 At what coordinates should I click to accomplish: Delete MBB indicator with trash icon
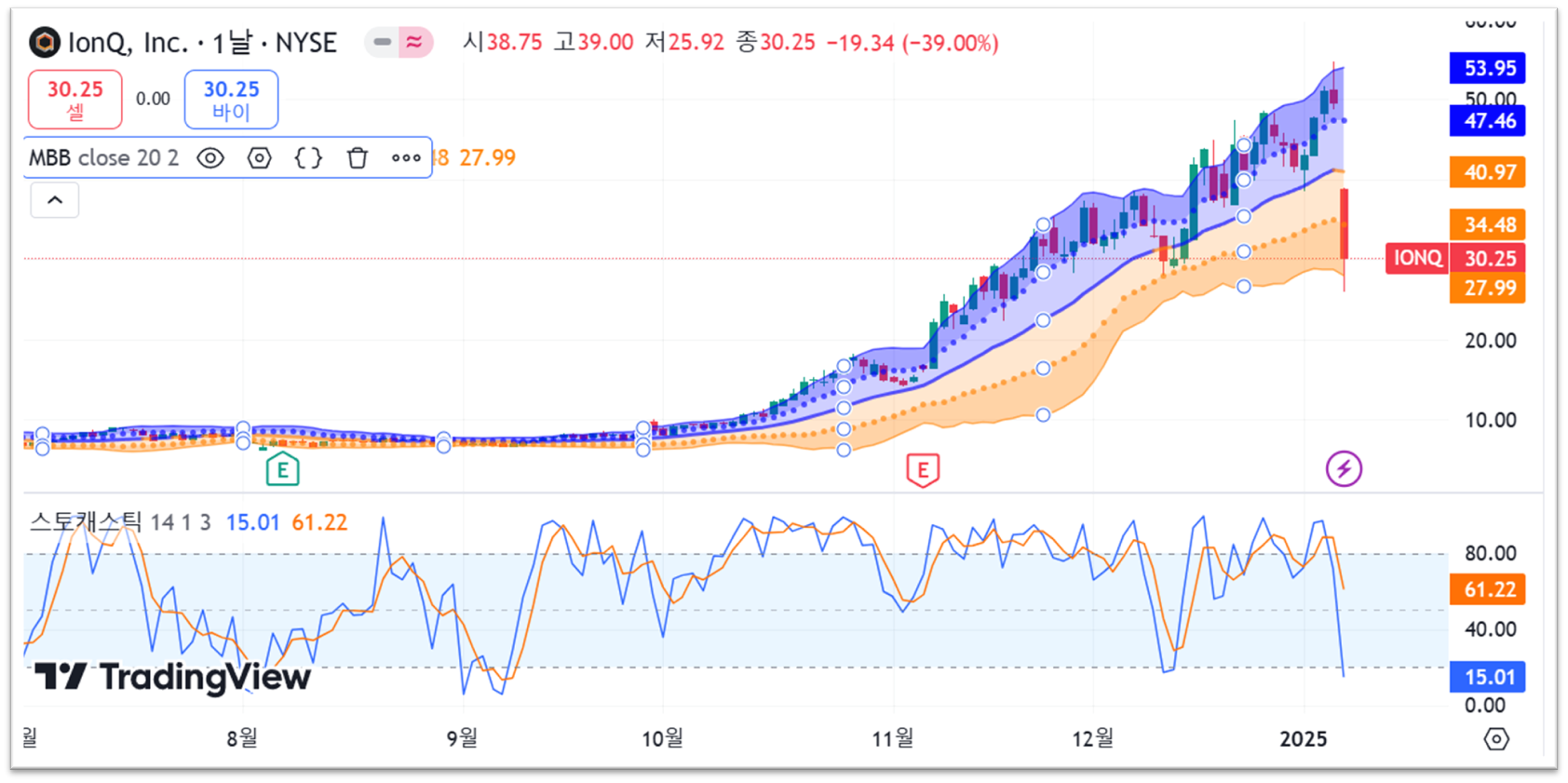[x=358, y=158]
